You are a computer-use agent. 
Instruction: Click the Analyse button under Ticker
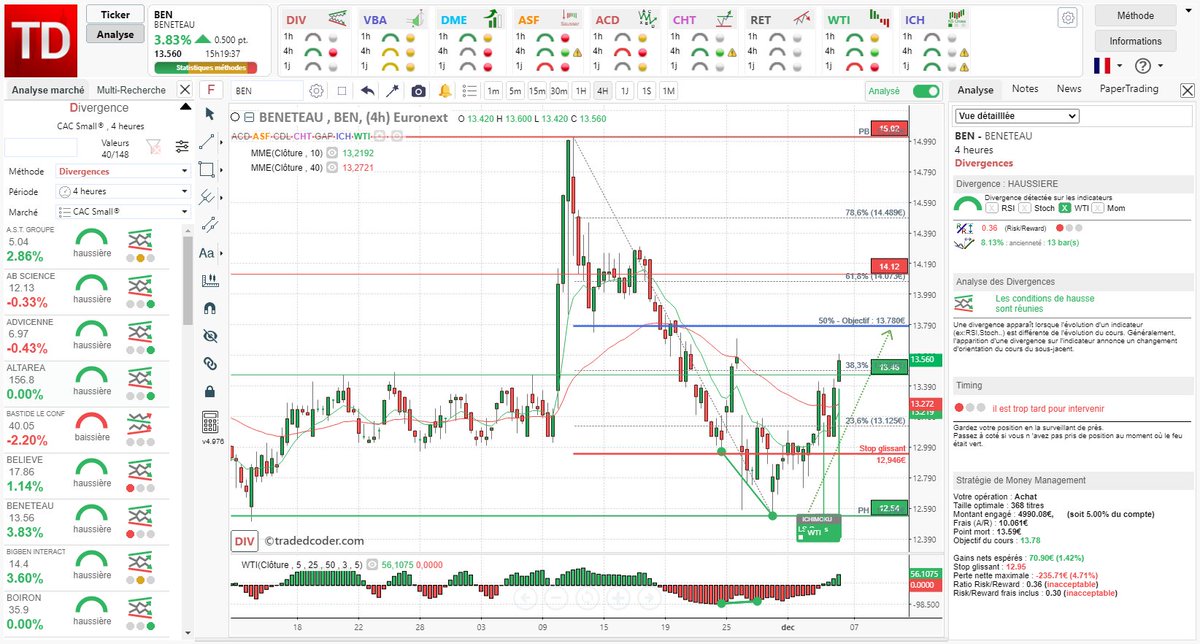(115, 34)
